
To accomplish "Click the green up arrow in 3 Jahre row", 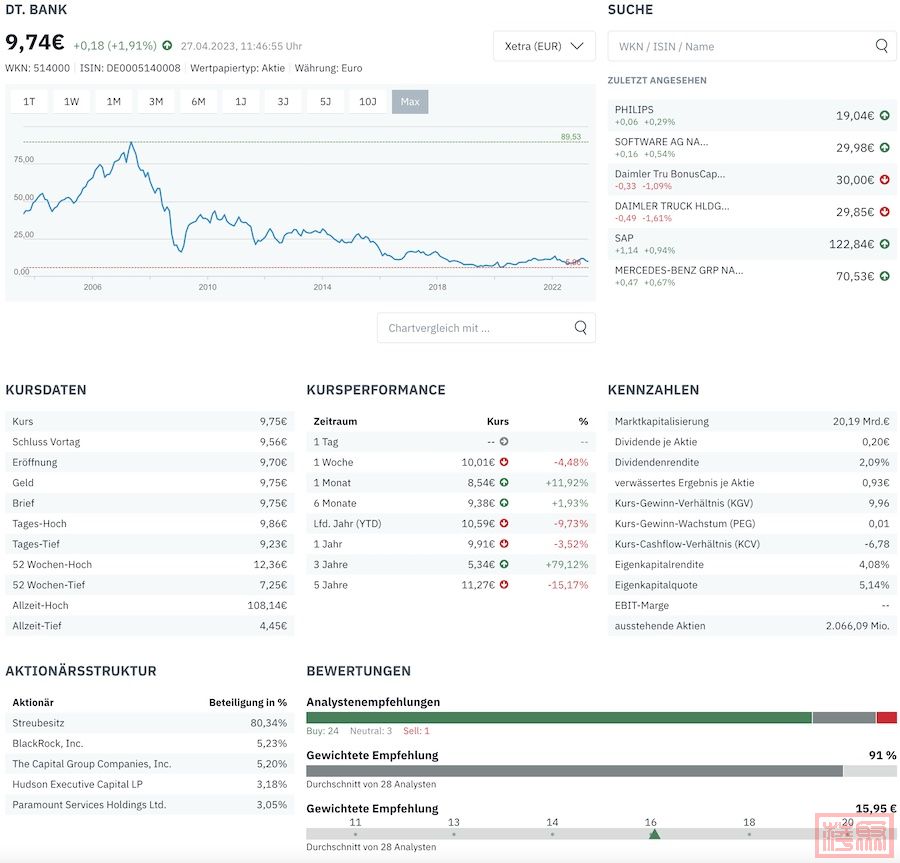I will pyautogui.click(x=504, y=564).
